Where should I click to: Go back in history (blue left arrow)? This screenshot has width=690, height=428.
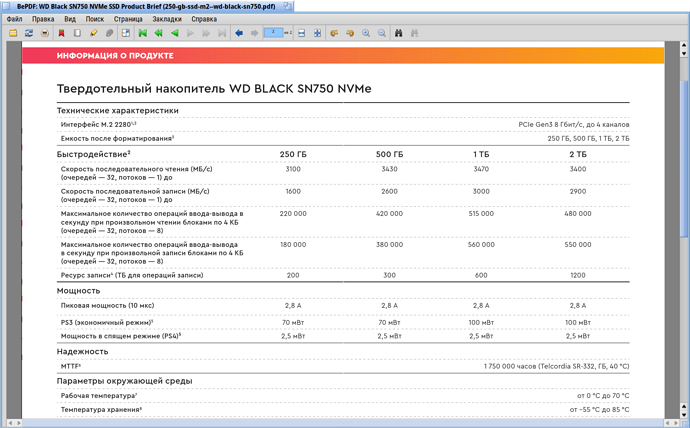click(x=239, y=33)
